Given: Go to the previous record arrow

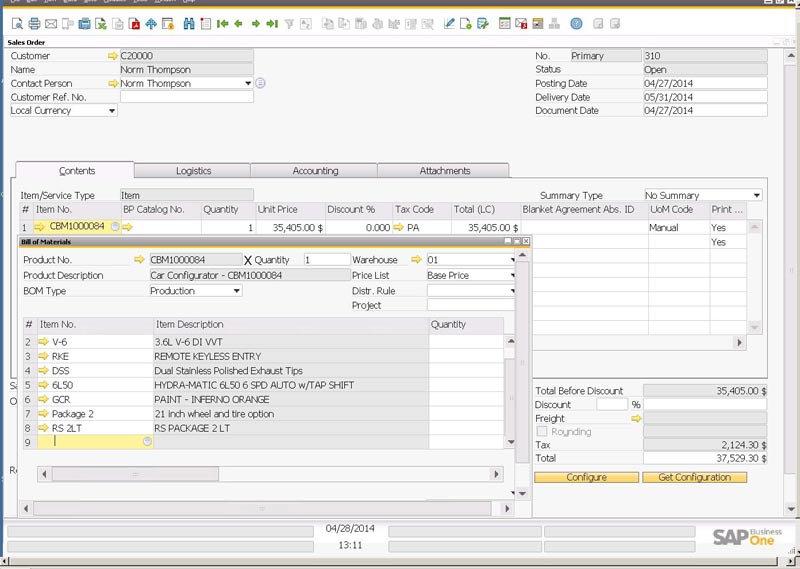Looking at the screenshot, I should 238,23.
